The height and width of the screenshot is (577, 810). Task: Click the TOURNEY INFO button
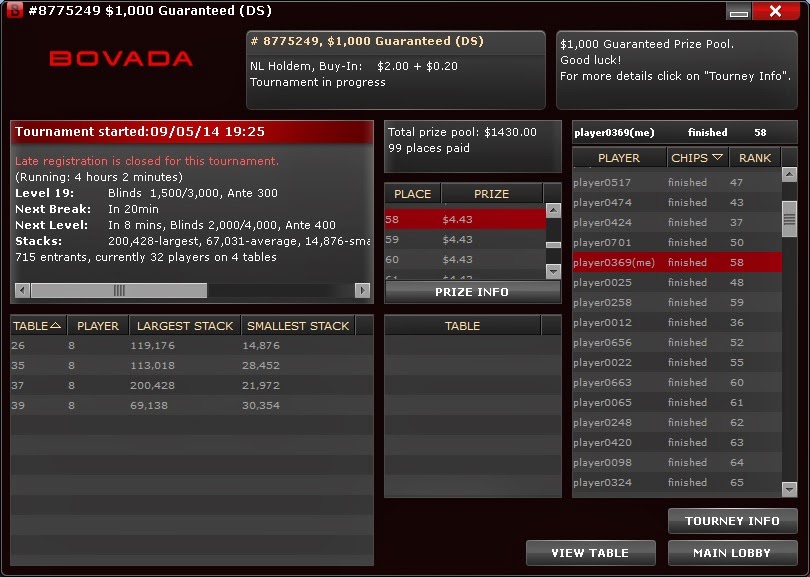click(733, 521)
